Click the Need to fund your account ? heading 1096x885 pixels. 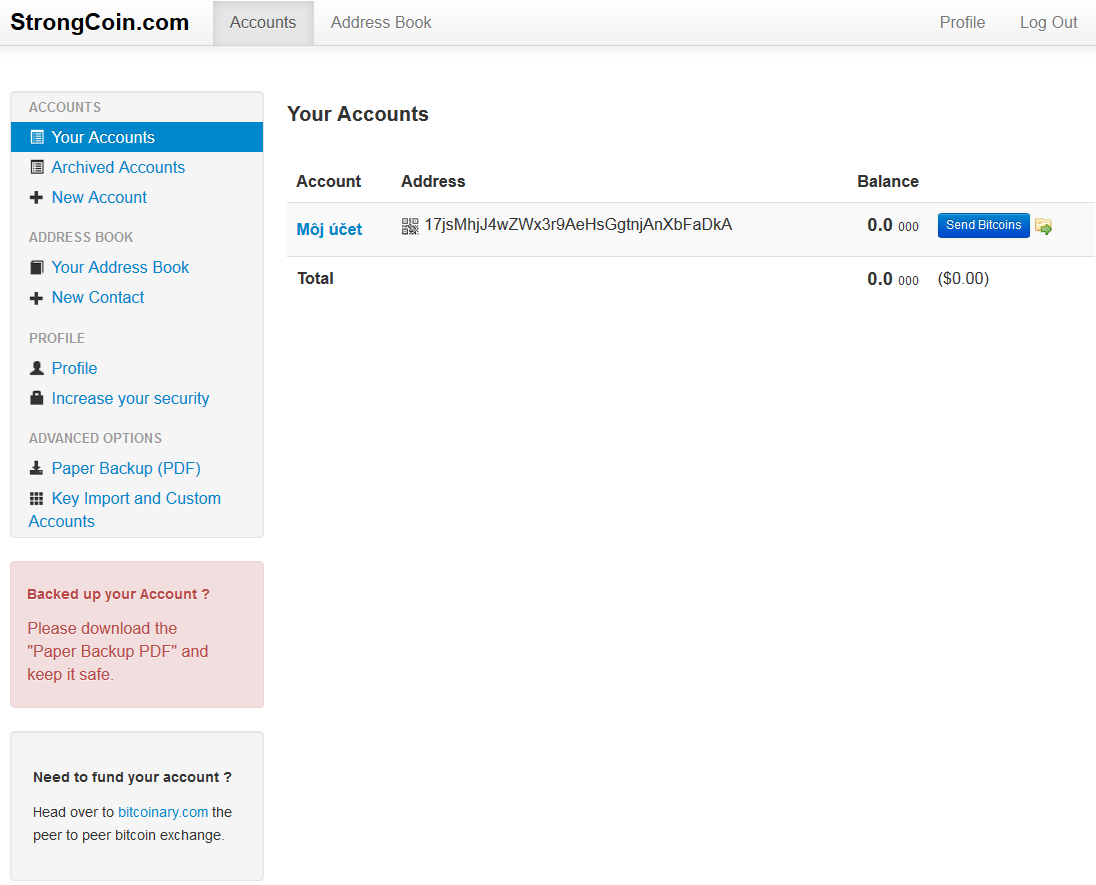[132, 777]
